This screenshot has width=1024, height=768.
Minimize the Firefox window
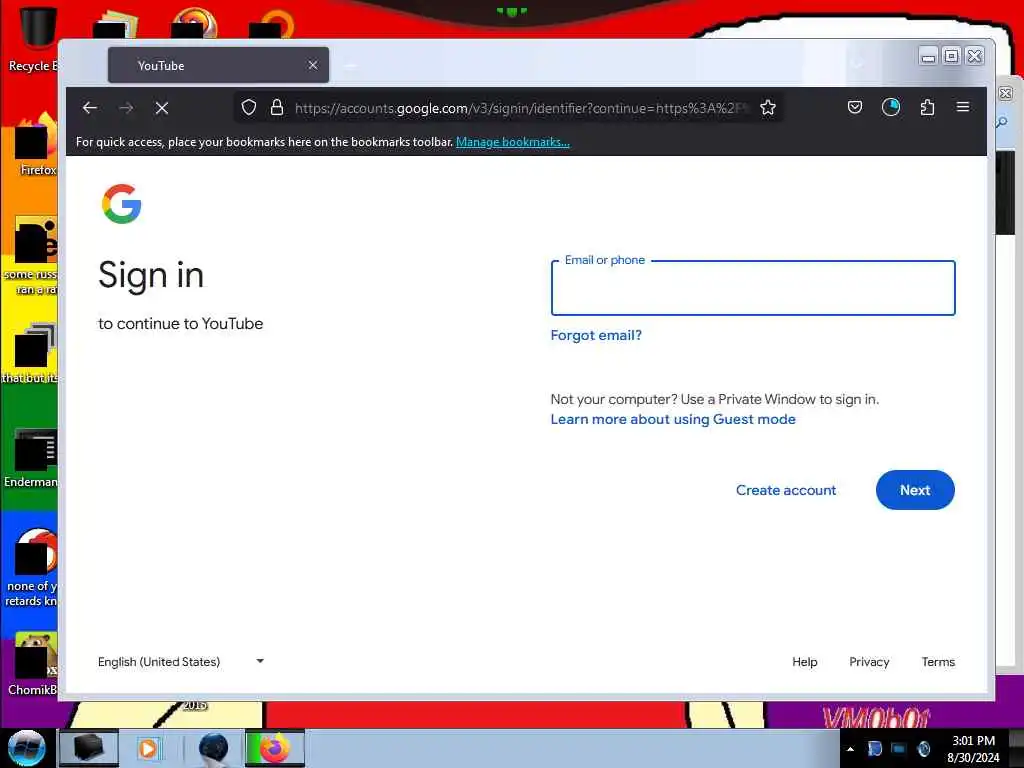927,57
